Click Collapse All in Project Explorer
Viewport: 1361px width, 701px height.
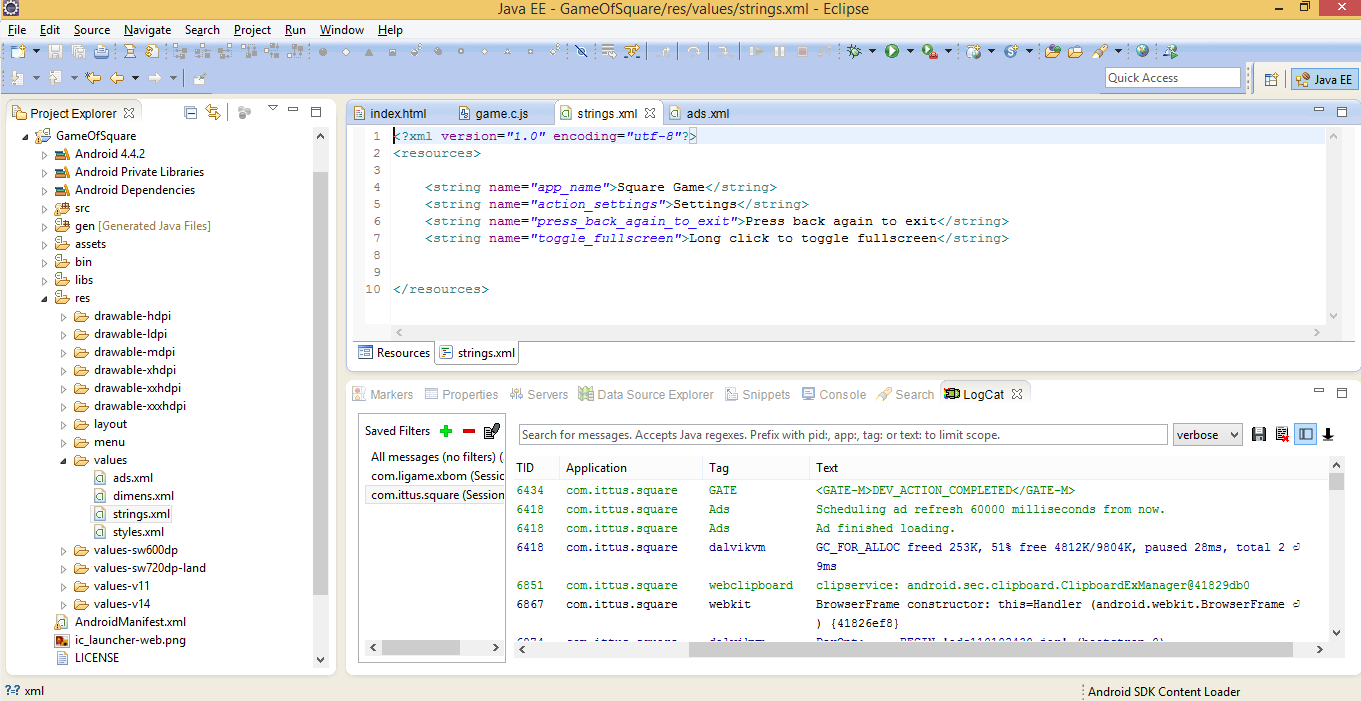tap(190, 112)
